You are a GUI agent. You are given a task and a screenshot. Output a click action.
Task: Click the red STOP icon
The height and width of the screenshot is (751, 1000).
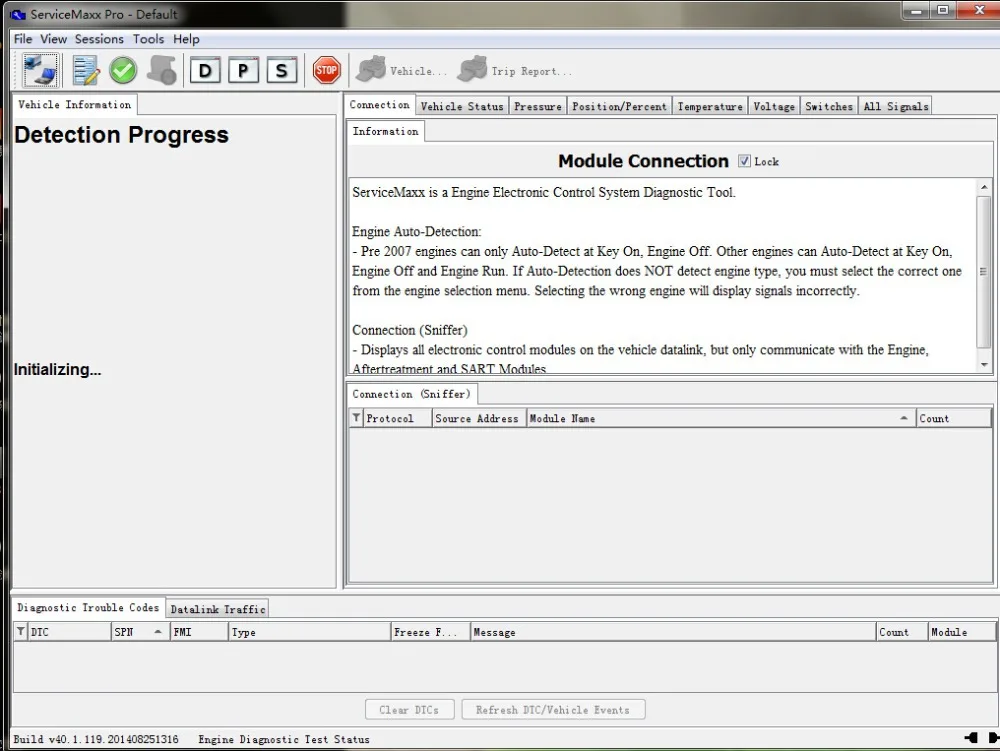click(327, 70)
